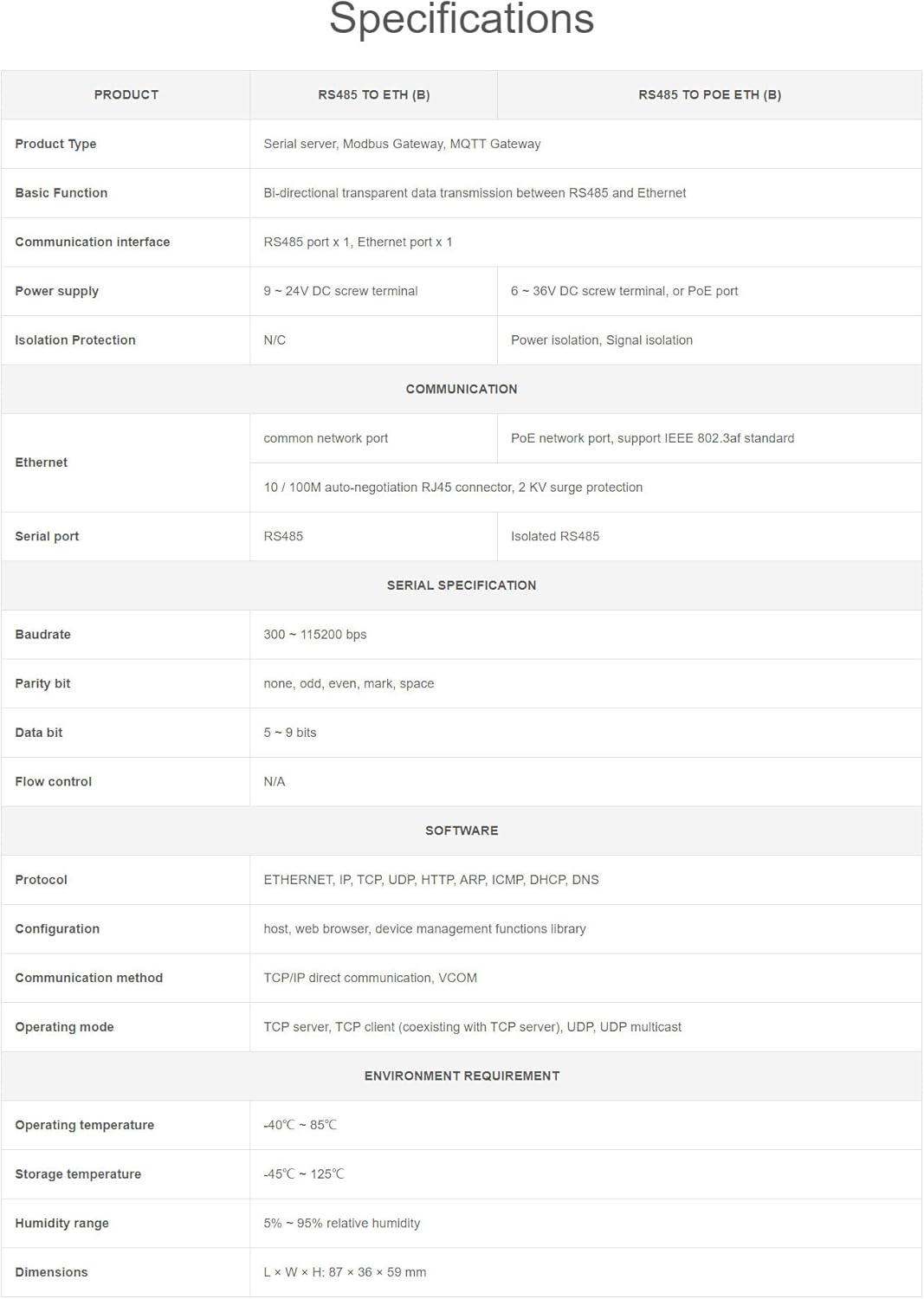
Task: Select the PRODUCT header cell
Action: pos(126,94)
